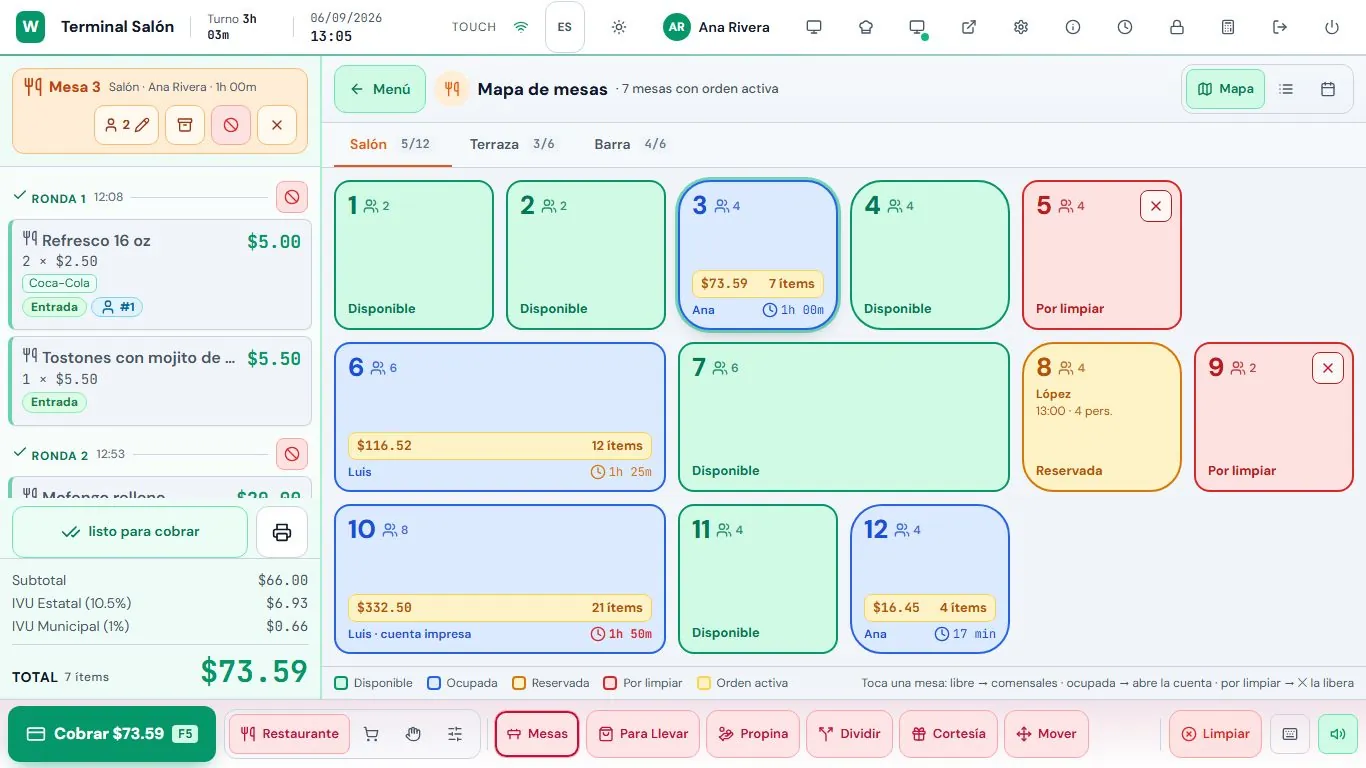Click the external link icon in header

tap(969, 27)
